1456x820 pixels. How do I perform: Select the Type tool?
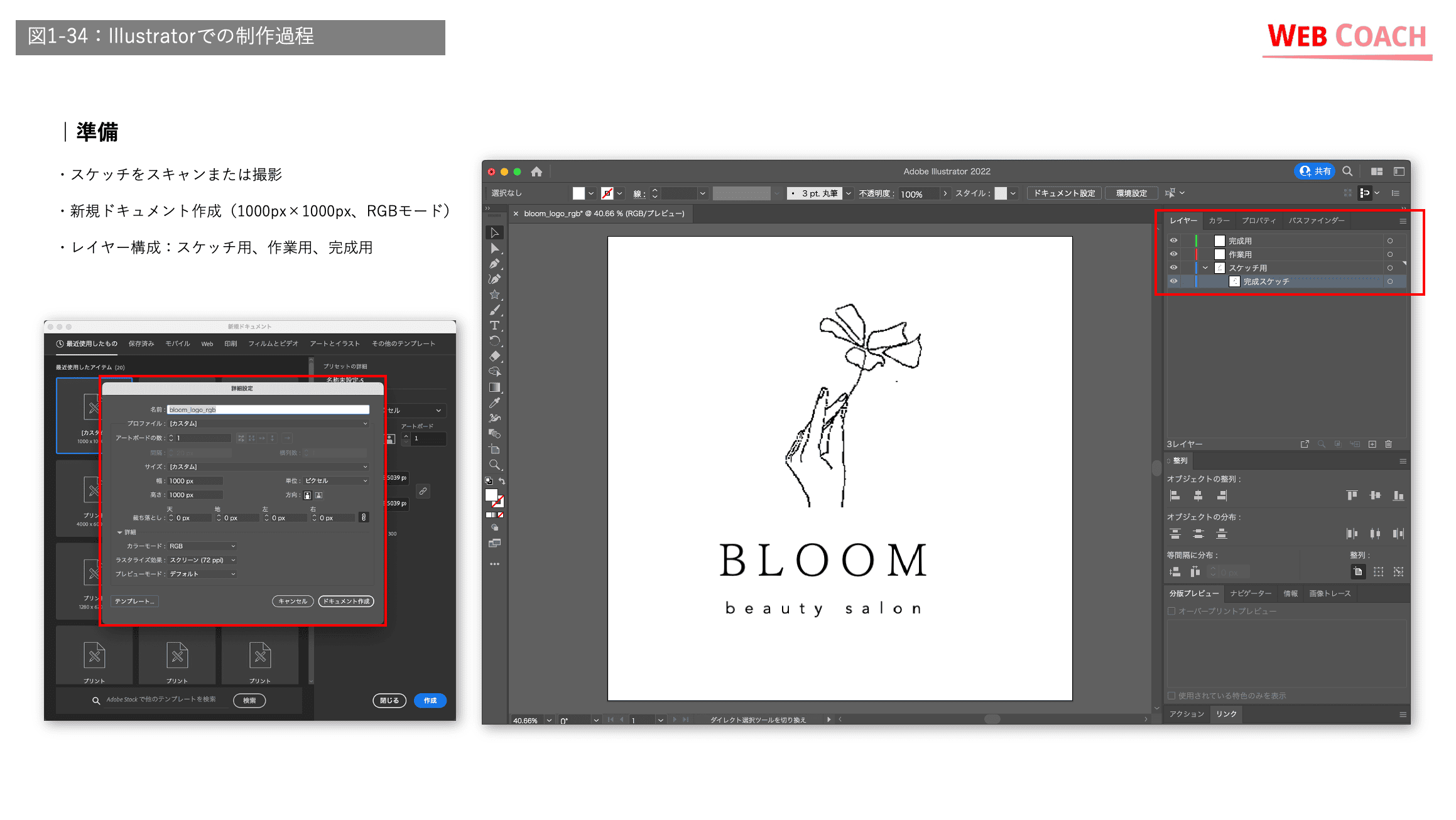(x=495, y=325)
